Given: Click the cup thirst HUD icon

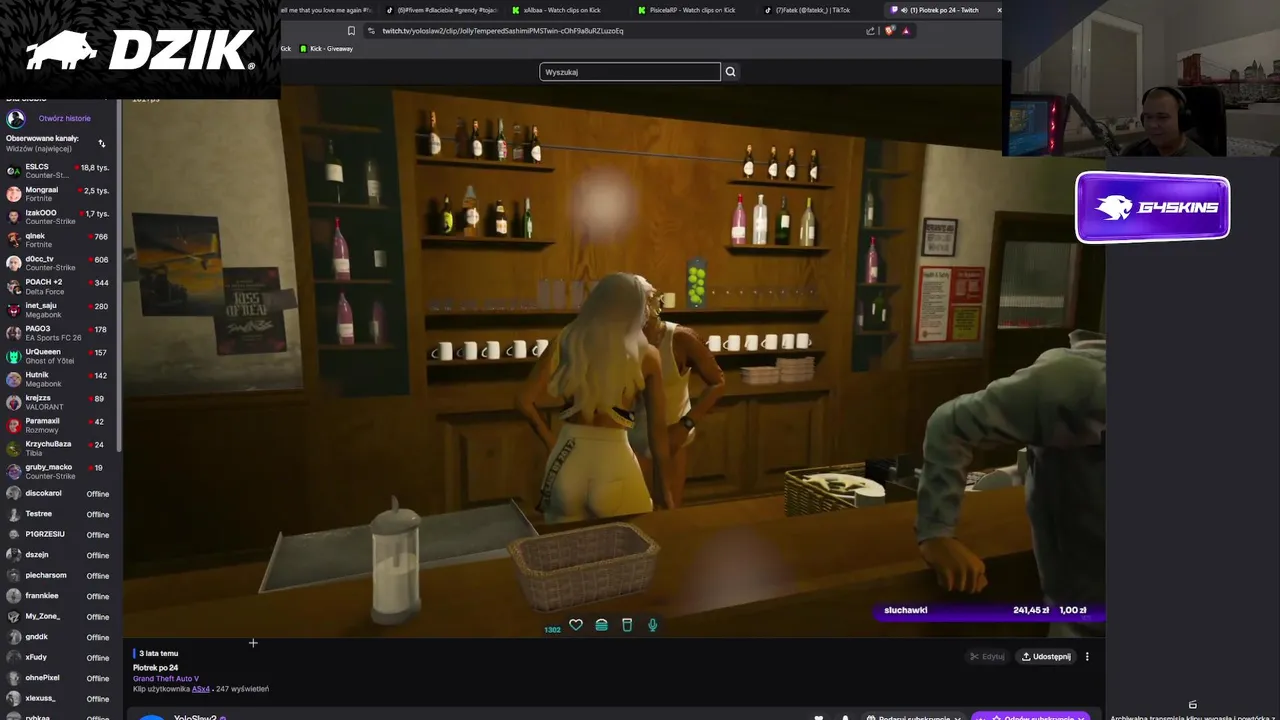Looking at the screenshot, I should click(x=627, y=625).
